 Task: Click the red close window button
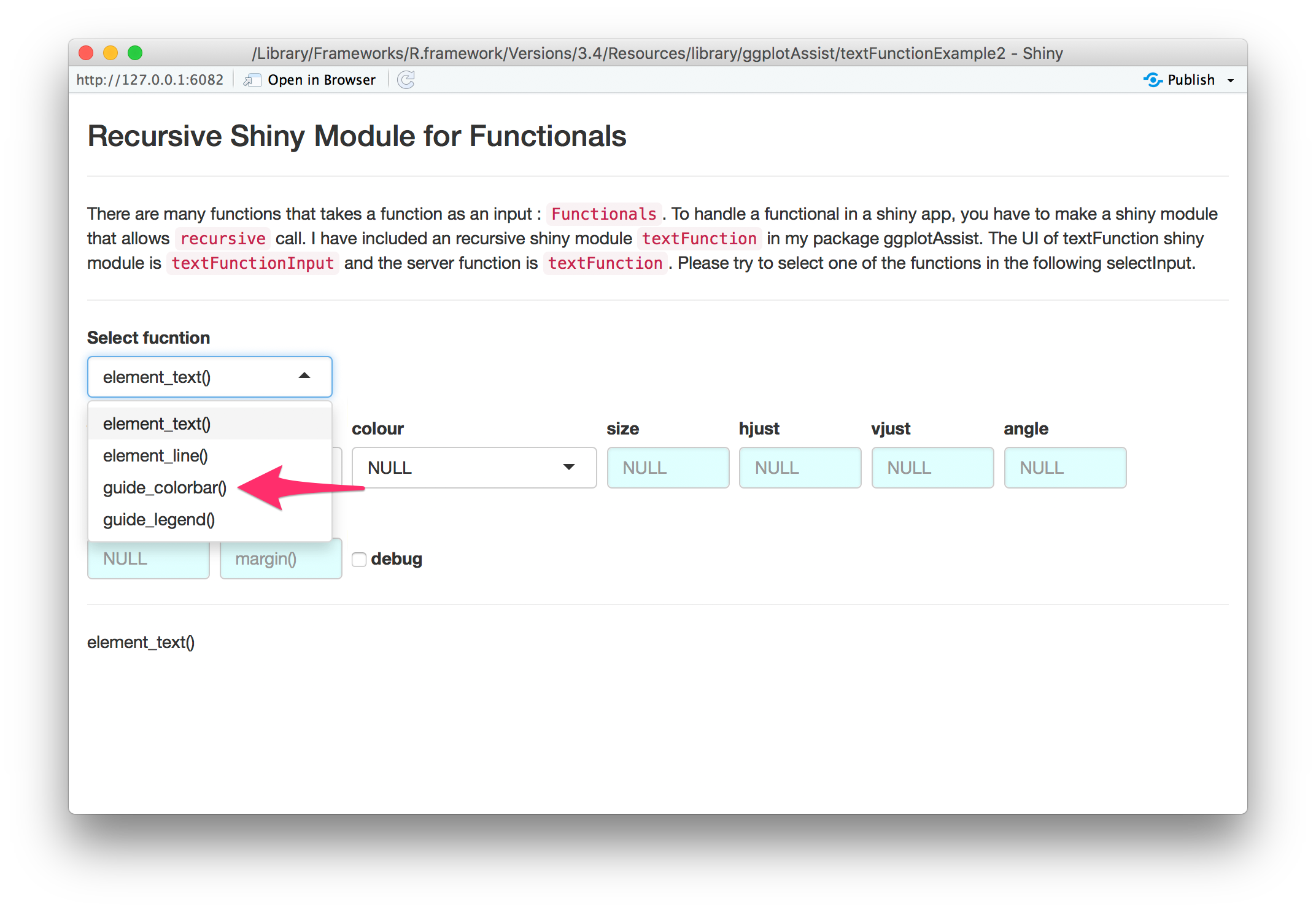click(86, 53)
